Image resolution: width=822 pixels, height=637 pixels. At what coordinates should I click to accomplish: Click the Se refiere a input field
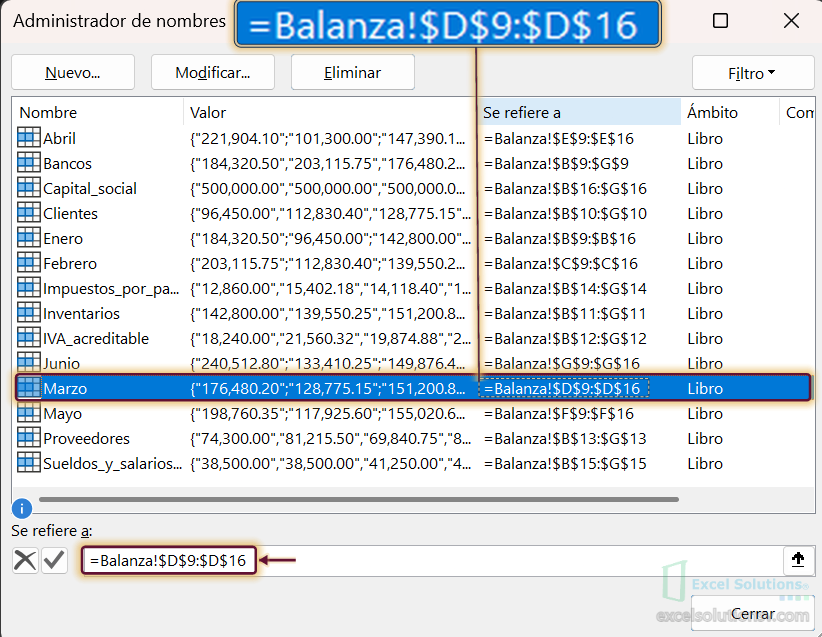coord(431,560)
